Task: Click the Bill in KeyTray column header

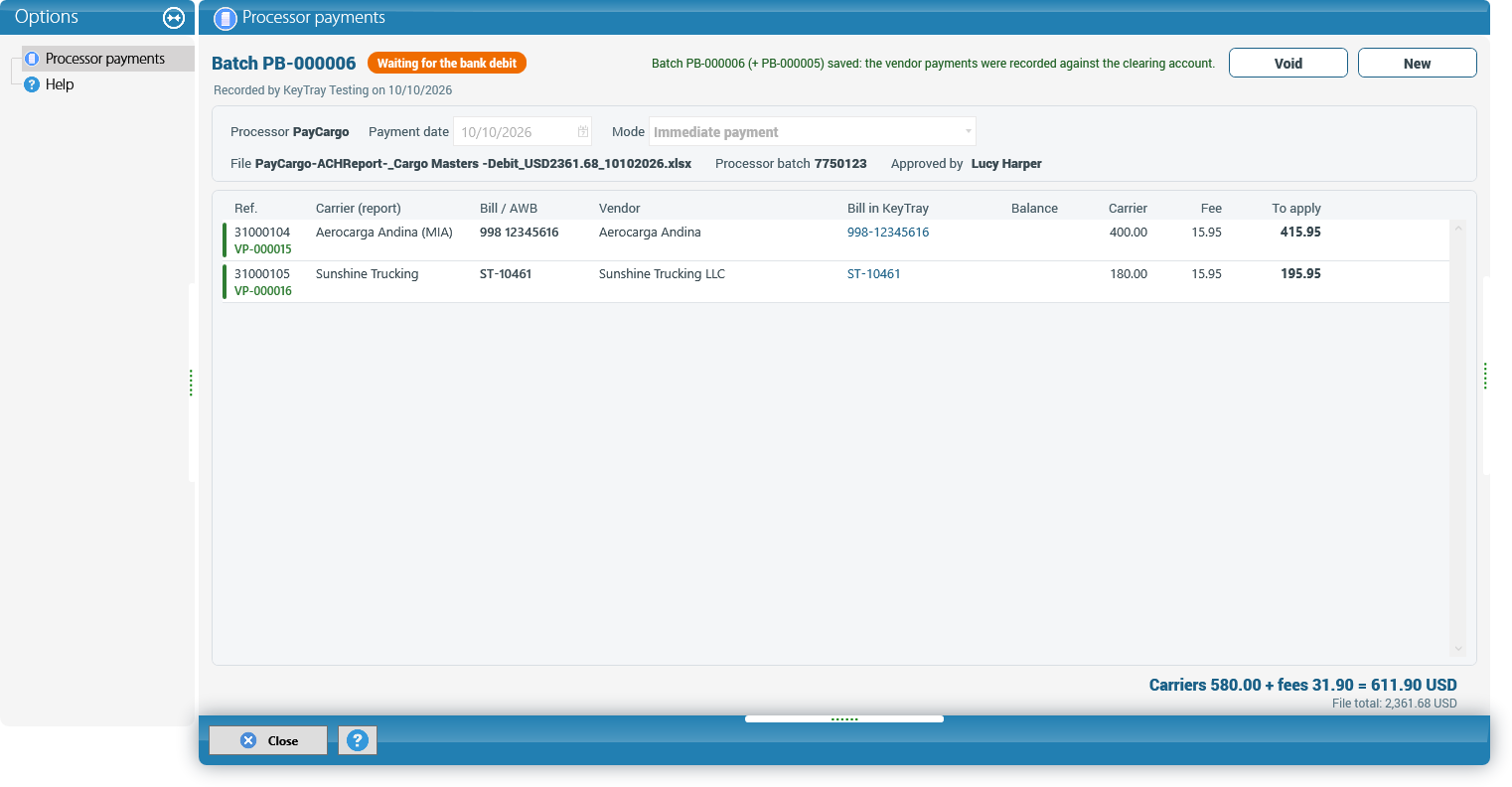Action: (888, 209)
